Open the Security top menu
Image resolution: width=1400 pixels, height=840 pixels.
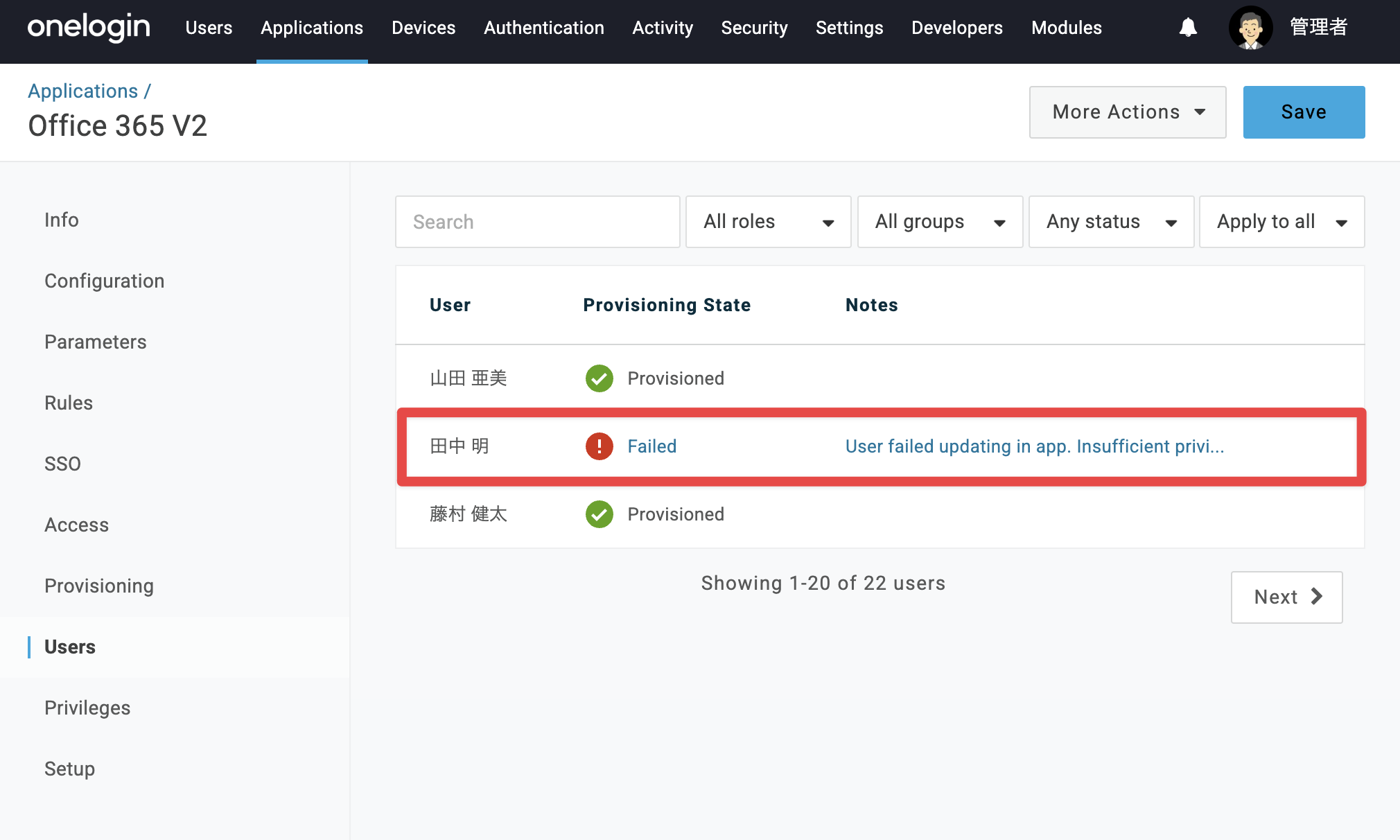click(754, 28)
